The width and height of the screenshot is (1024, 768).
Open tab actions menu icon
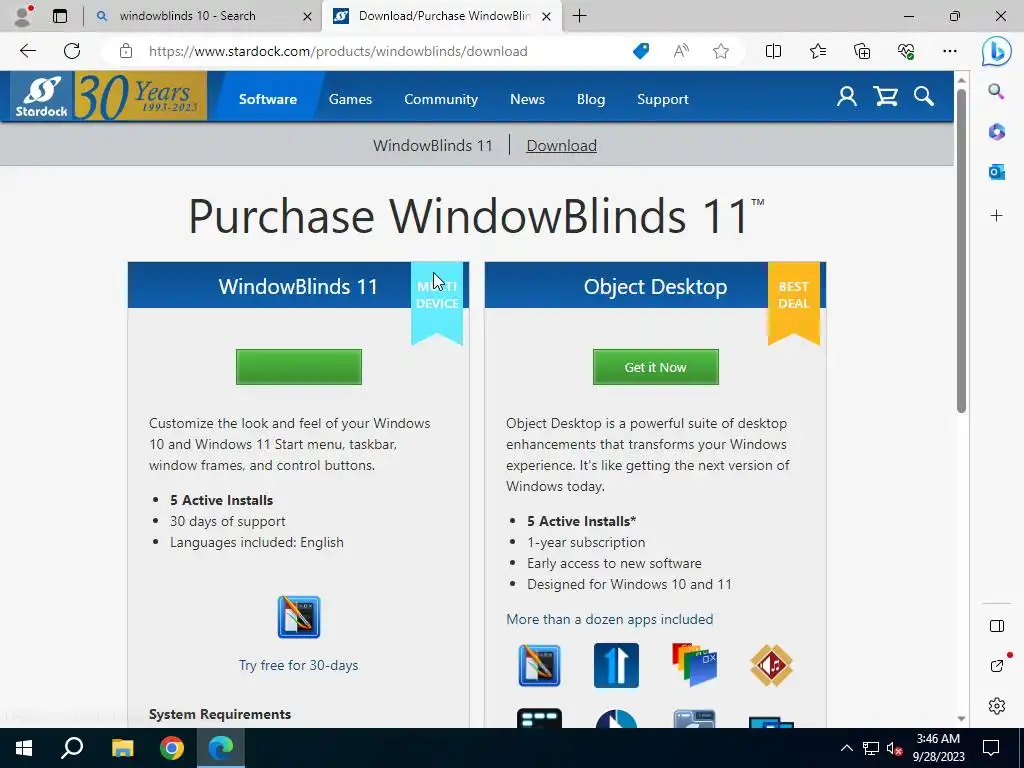60,16
